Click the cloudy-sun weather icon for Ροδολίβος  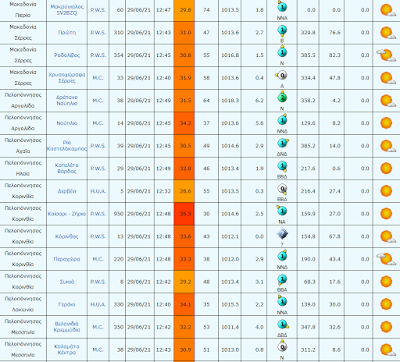point(386,55)
